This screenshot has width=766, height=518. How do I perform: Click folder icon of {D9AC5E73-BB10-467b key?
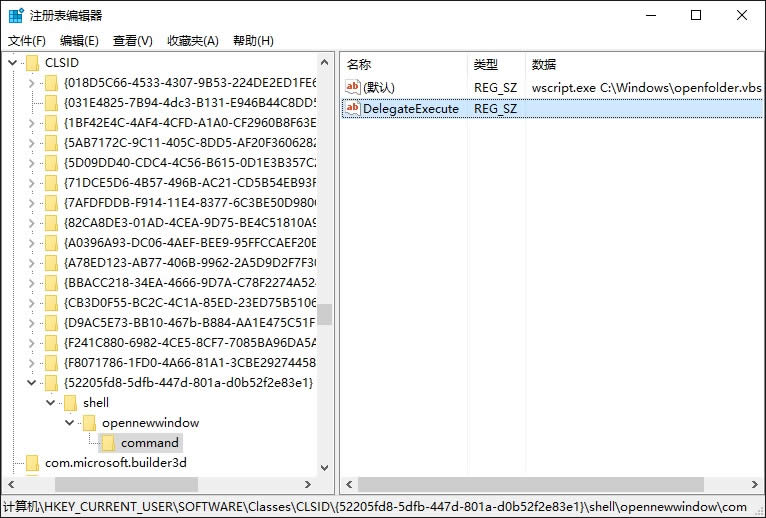click(x=51, y=323)
